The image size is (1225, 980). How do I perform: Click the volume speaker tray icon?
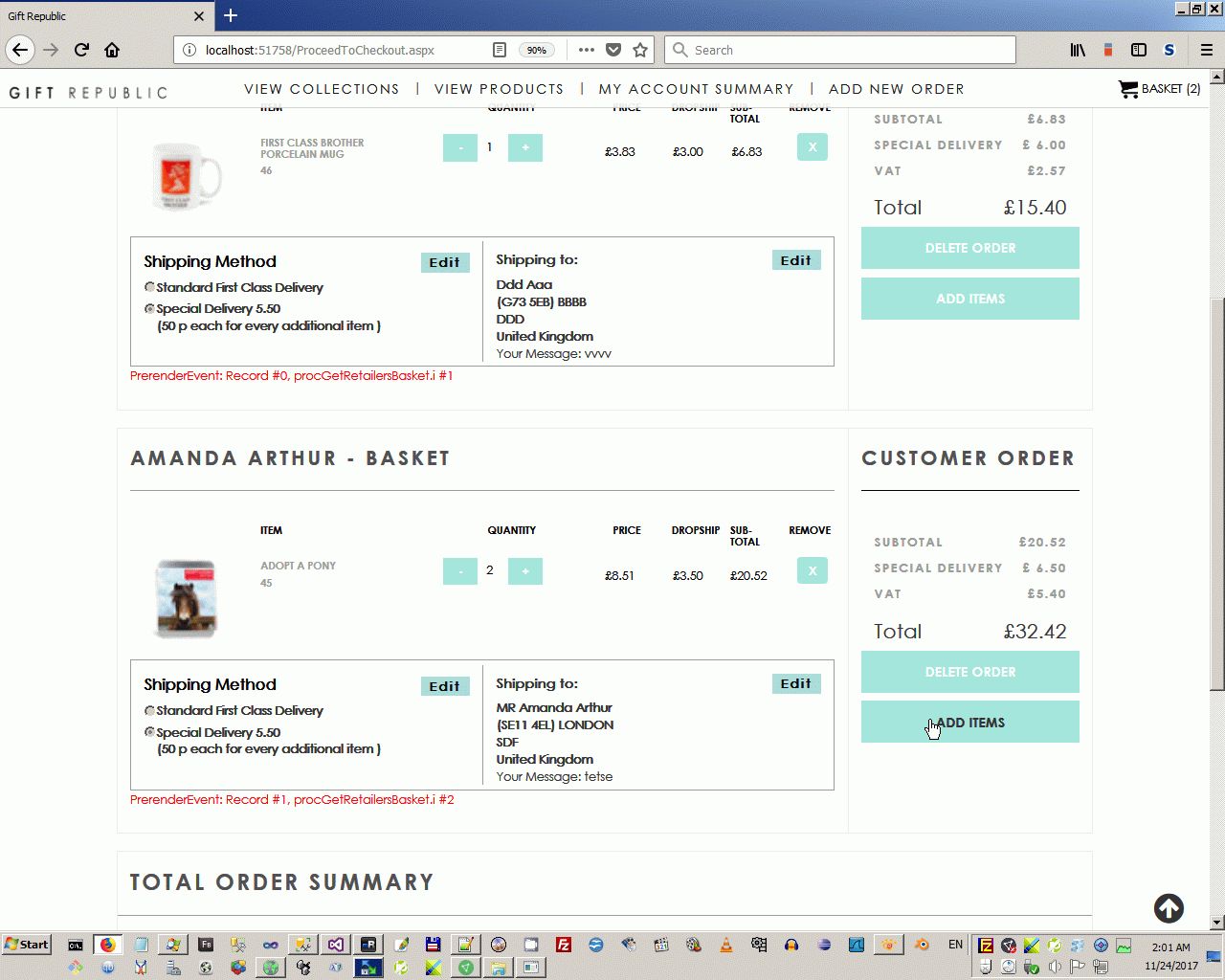point(1055,967)
